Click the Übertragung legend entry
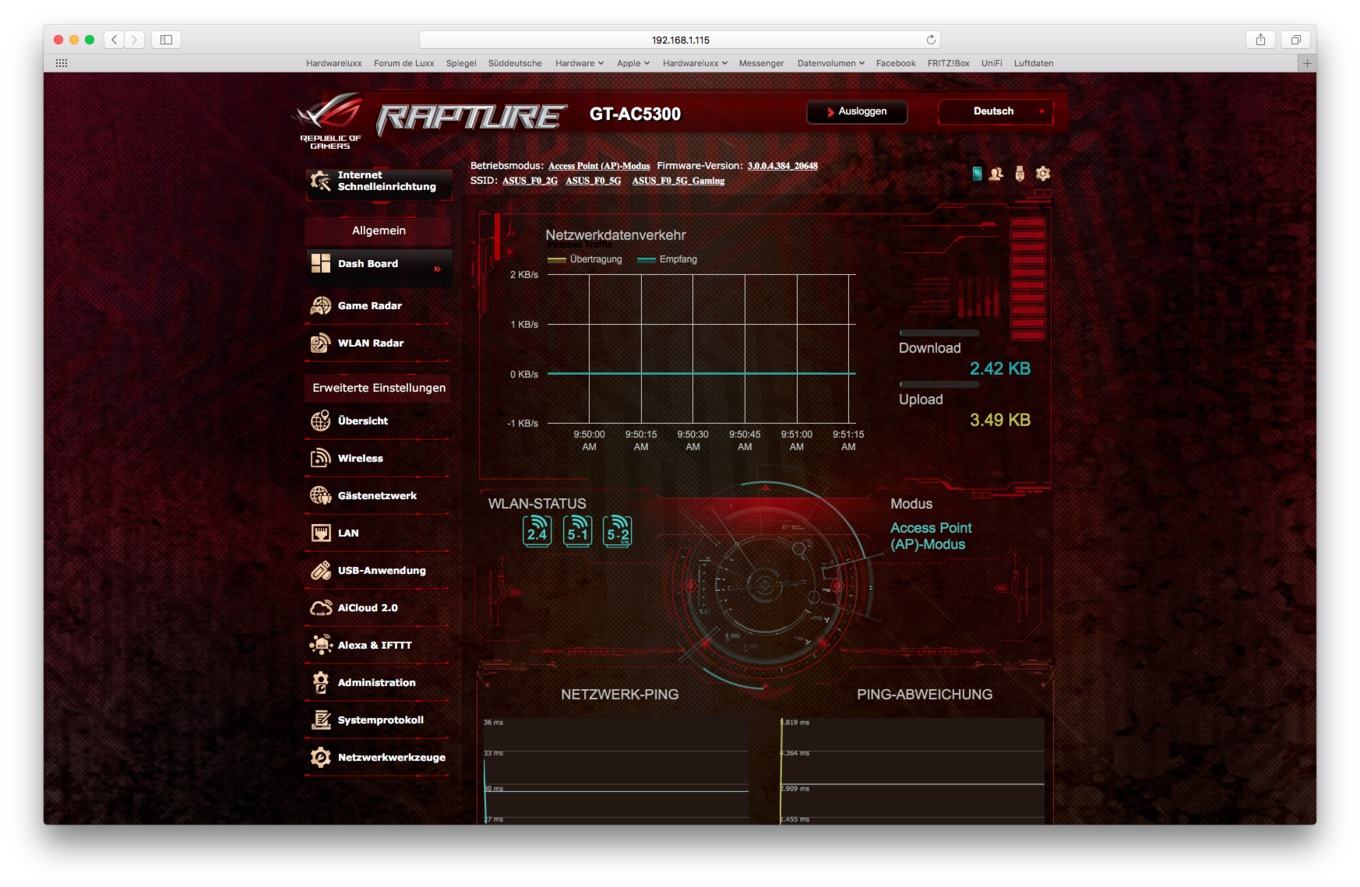Screen dimensions: 1360x887 (x=585, y=259)
